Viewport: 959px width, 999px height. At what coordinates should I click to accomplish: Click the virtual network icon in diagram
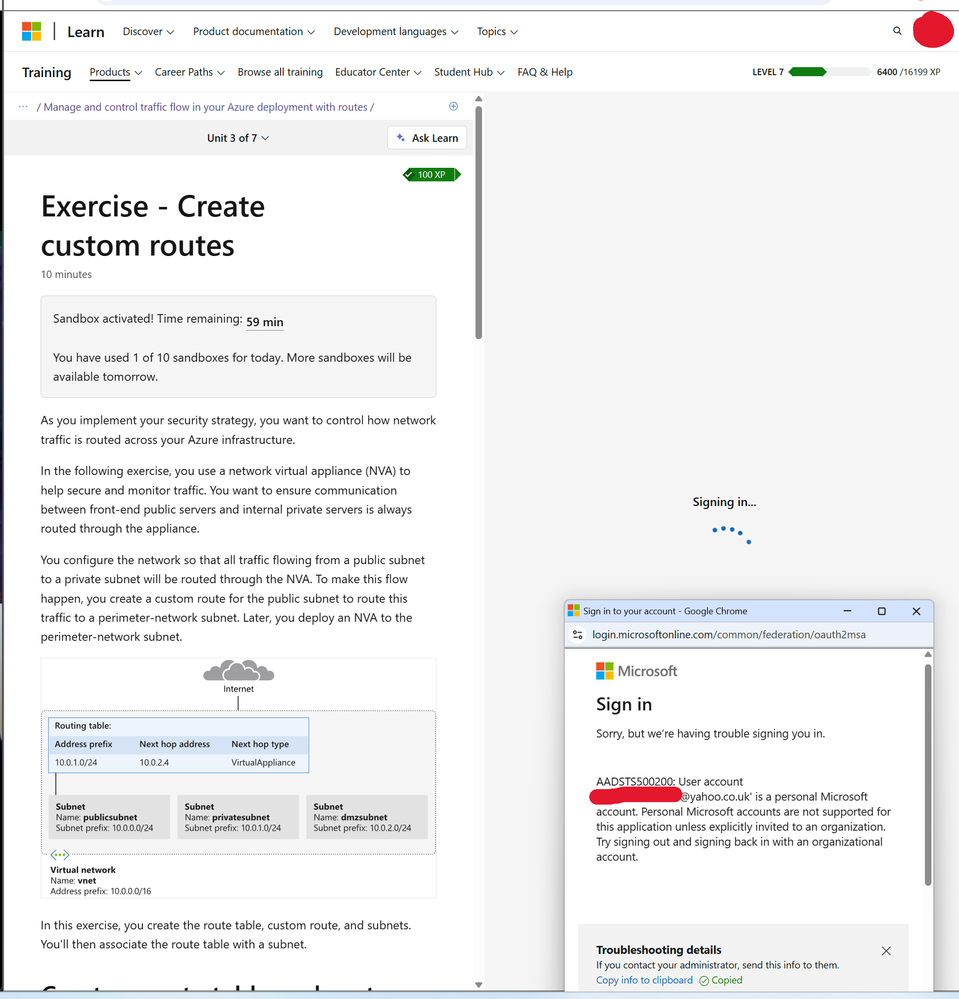[x=59, y=855]
